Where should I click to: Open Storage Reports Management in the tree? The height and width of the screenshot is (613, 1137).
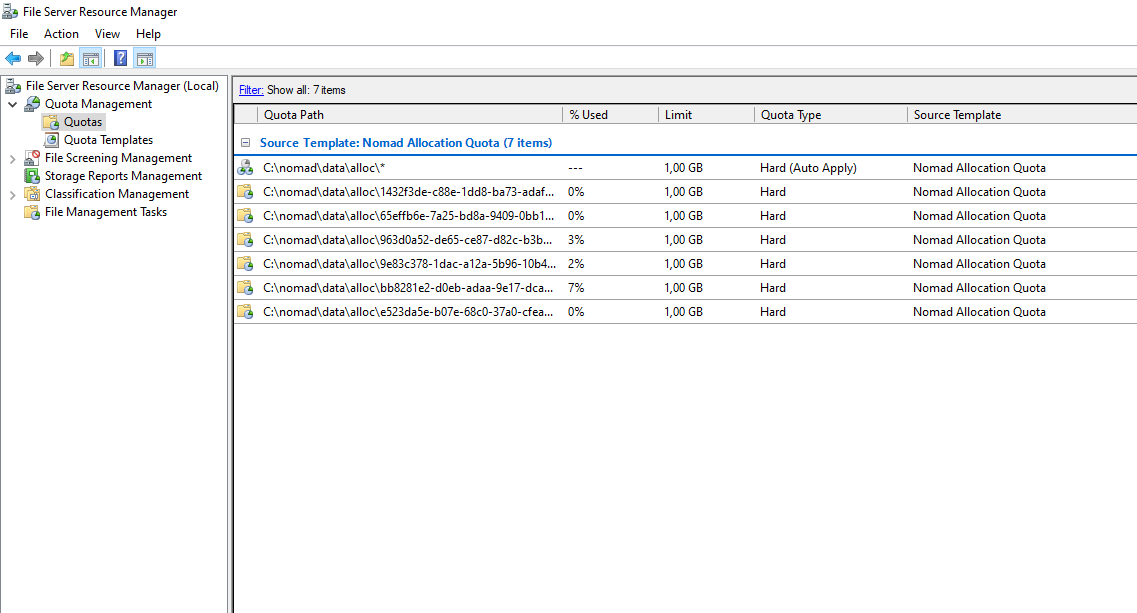pyautogui.click(x=123, y=176)
